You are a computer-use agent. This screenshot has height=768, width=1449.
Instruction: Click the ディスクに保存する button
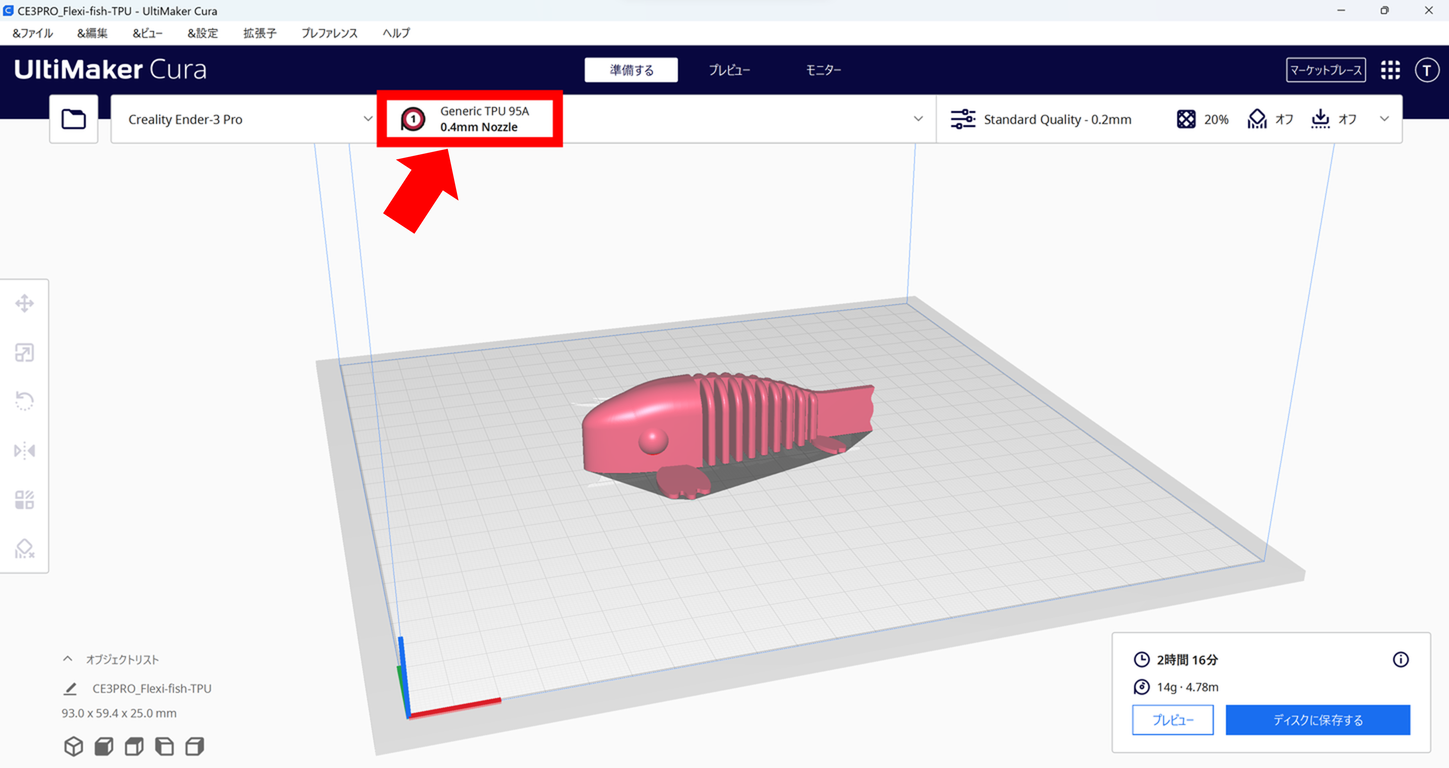(1318, 720)
